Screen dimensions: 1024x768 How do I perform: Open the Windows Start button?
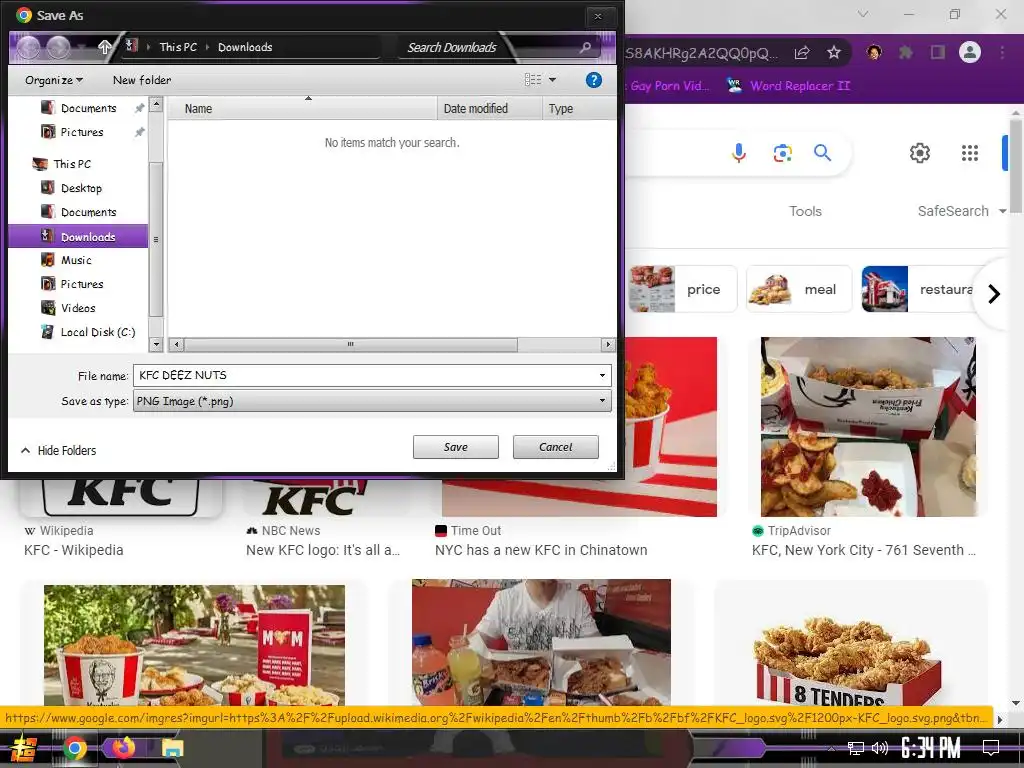[24, 748]
